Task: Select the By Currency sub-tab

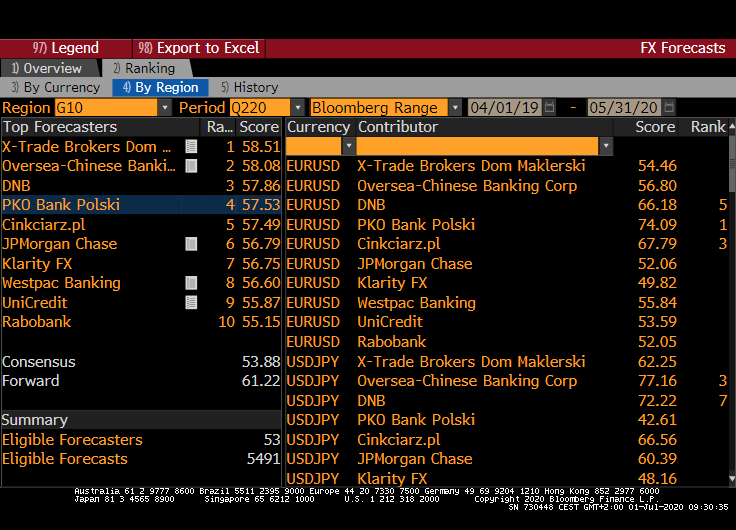Action: (x=55, y=88)
